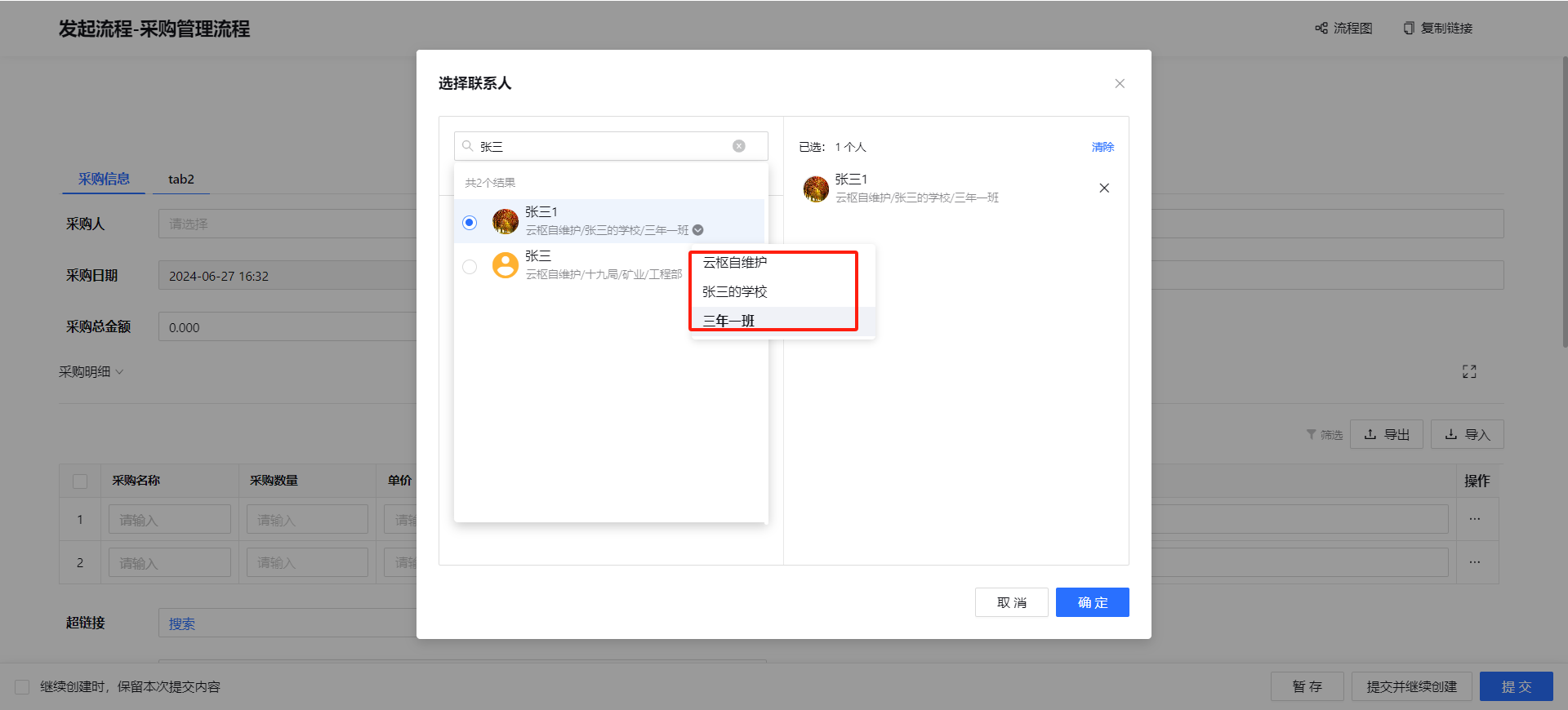Click the 筛选 filter icon

1324,435
